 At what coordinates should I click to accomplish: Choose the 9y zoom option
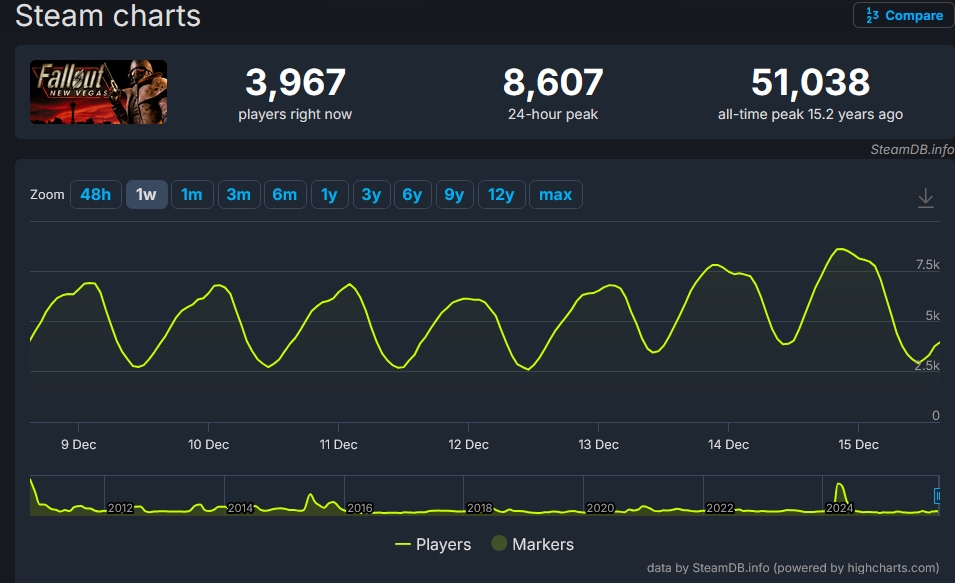[x=454, y=194]
